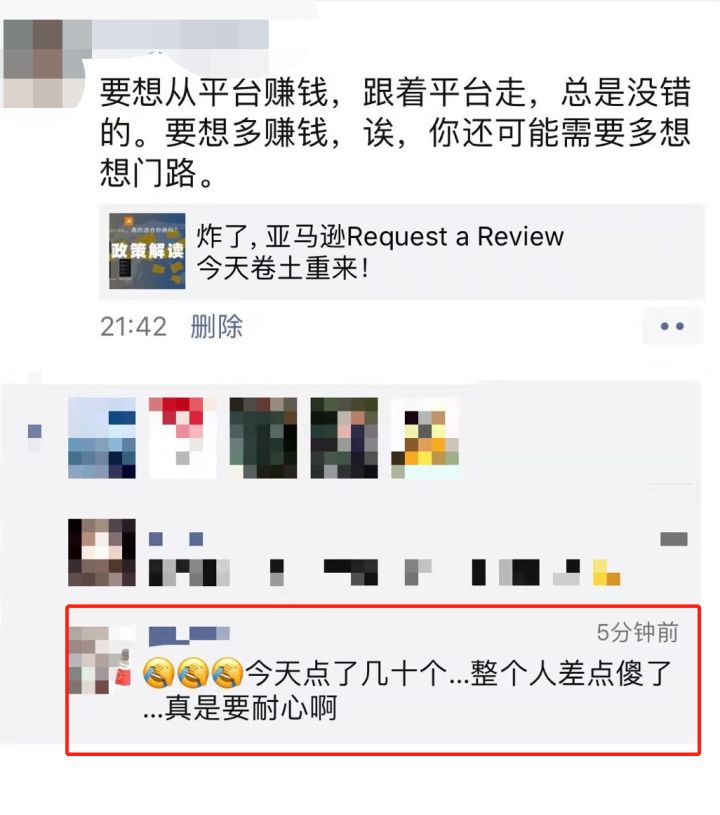Tap the pixelated comment text above the red box
Image resolution: width=720 pixels, height=815 pixels.
point(385,572)
